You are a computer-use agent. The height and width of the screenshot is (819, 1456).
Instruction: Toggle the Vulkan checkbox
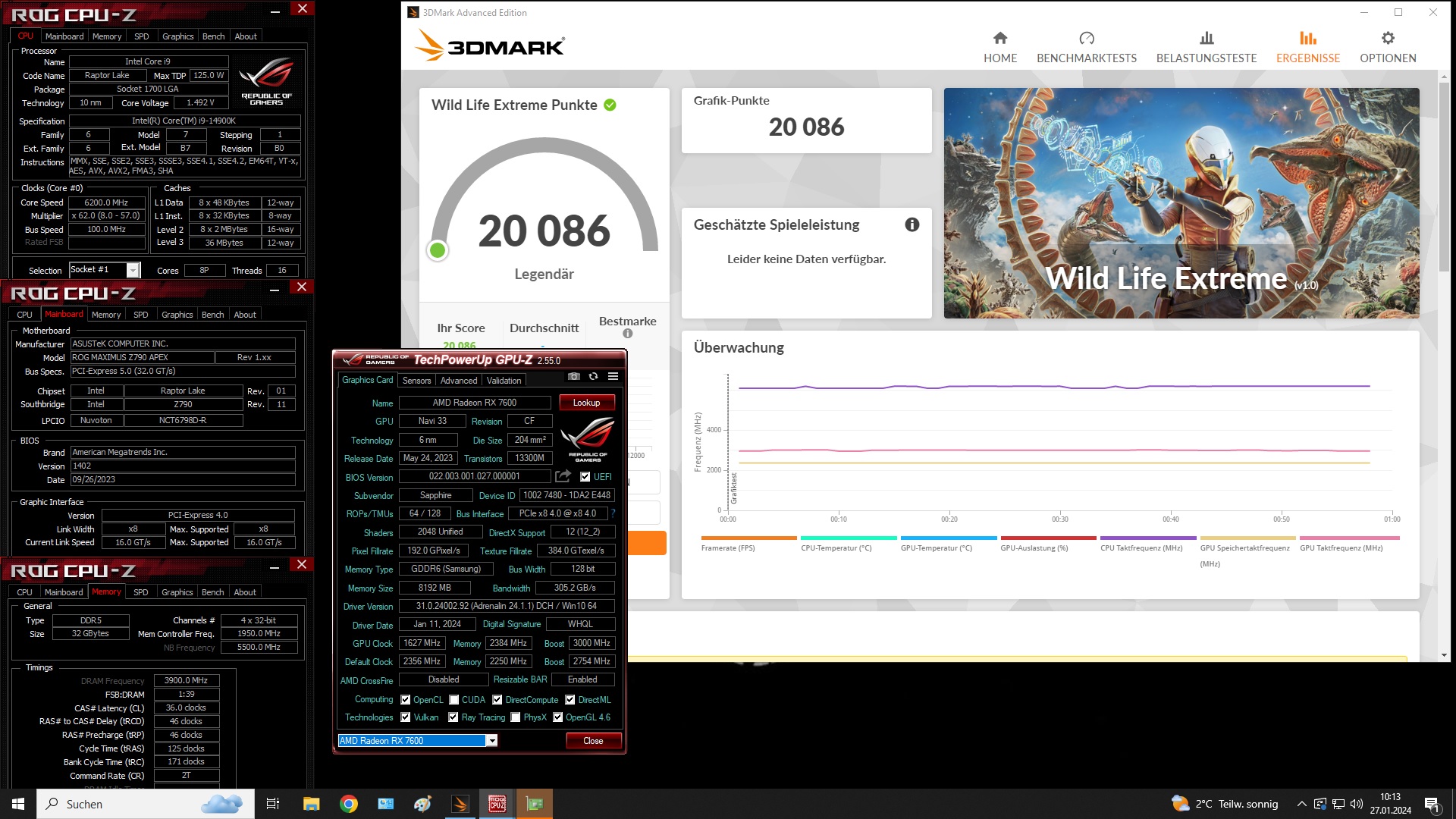tap(406, 717)
